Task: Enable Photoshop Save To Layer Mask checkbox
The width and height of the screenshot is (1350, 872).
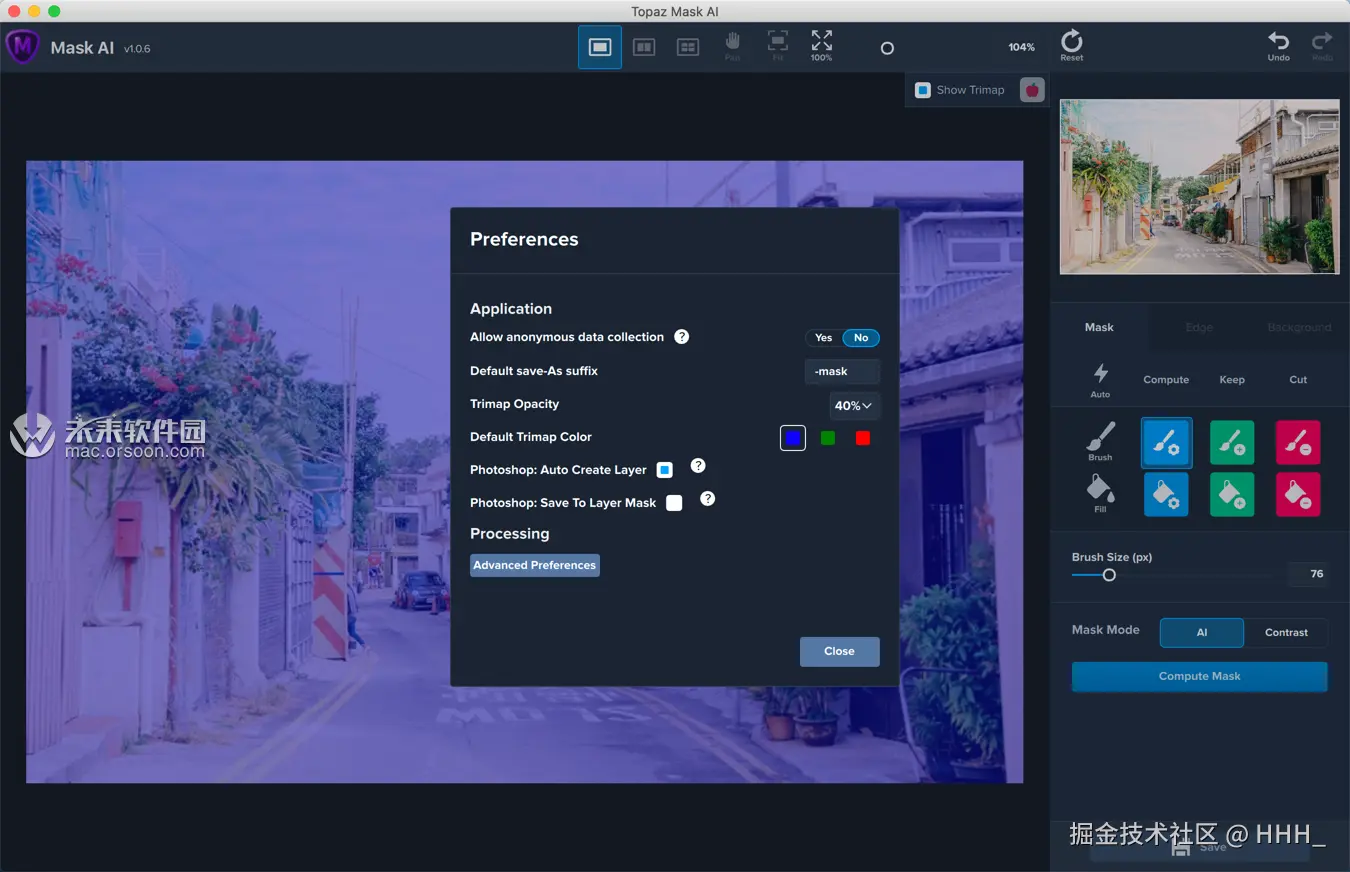Action: tap(674, 503)
